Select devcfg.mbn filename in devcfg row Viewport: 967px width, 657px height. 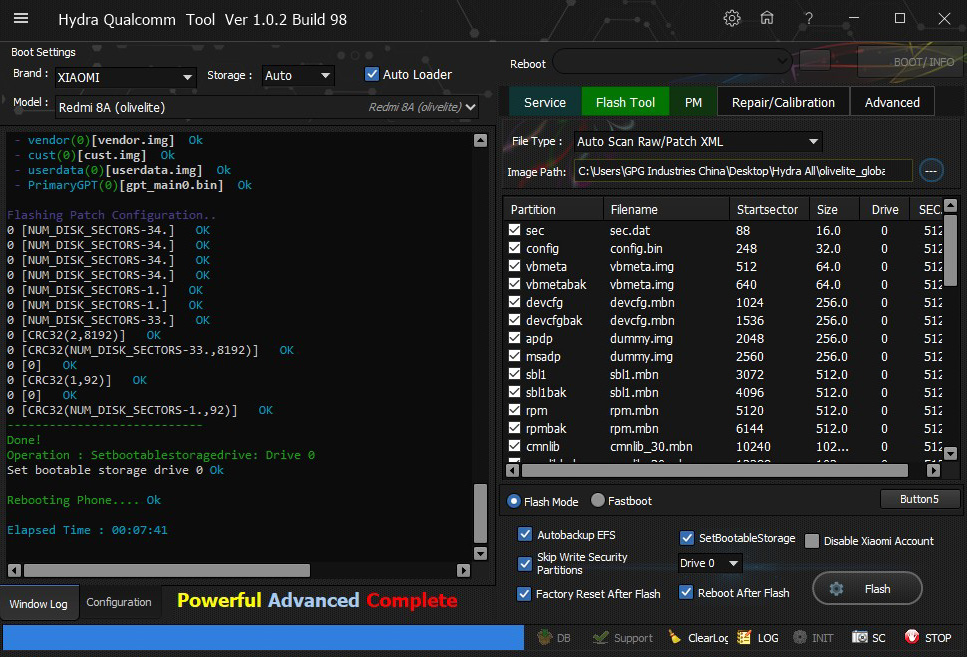pos(642,302)
